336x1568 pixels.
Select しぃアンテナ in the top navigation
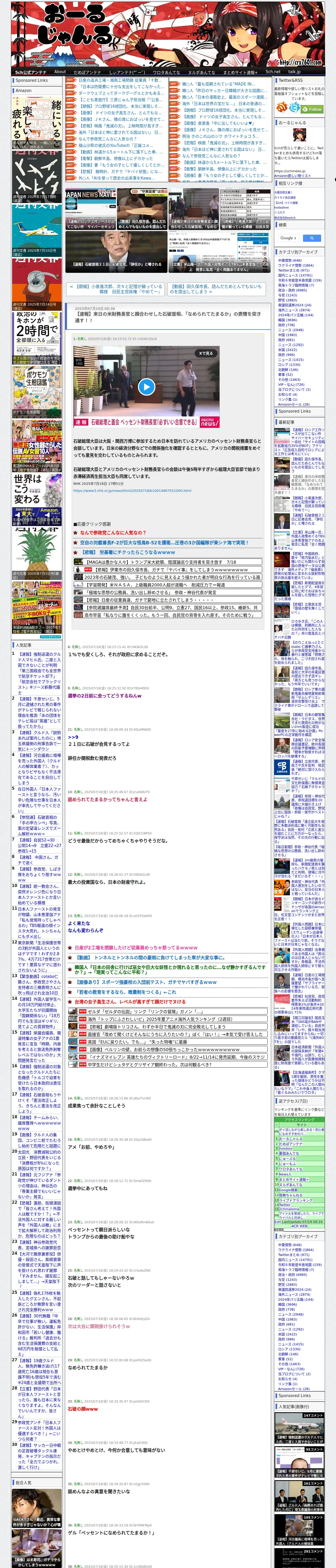127,72
